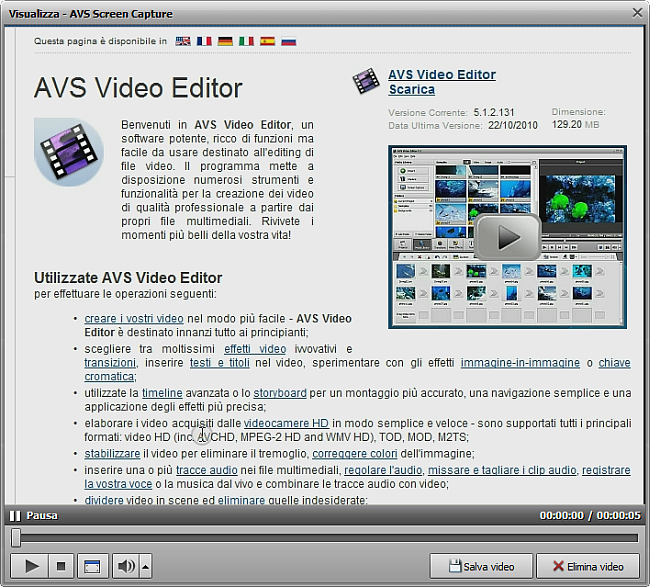This screenshot has height=587, width=650.
Task: Open the 'stabilizzare' link
Action: click(112, 453)
